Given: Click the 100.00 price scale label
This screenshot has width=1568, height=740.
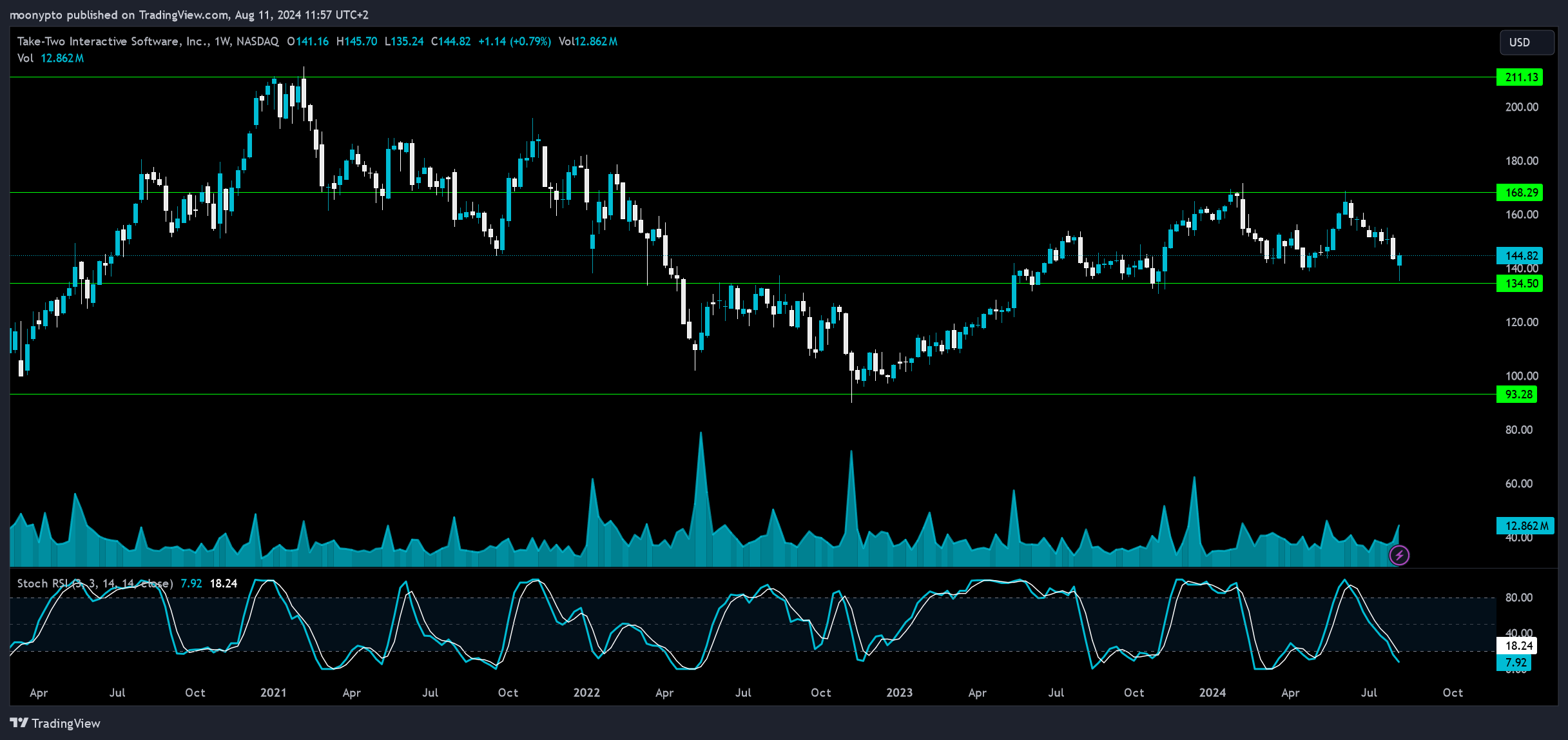Looking at the screenshot, I should pos(1522,376).
